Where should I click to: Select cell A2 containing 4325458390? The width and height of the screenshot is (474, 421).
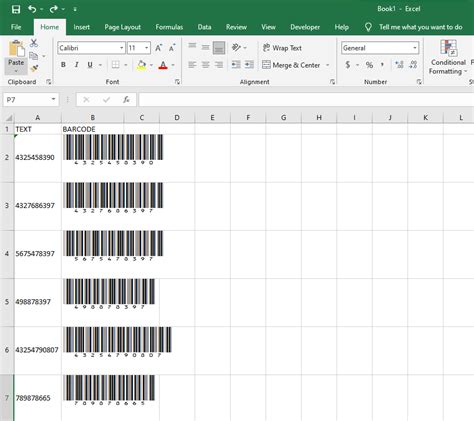pyautogui.click(x=38, y=158)
